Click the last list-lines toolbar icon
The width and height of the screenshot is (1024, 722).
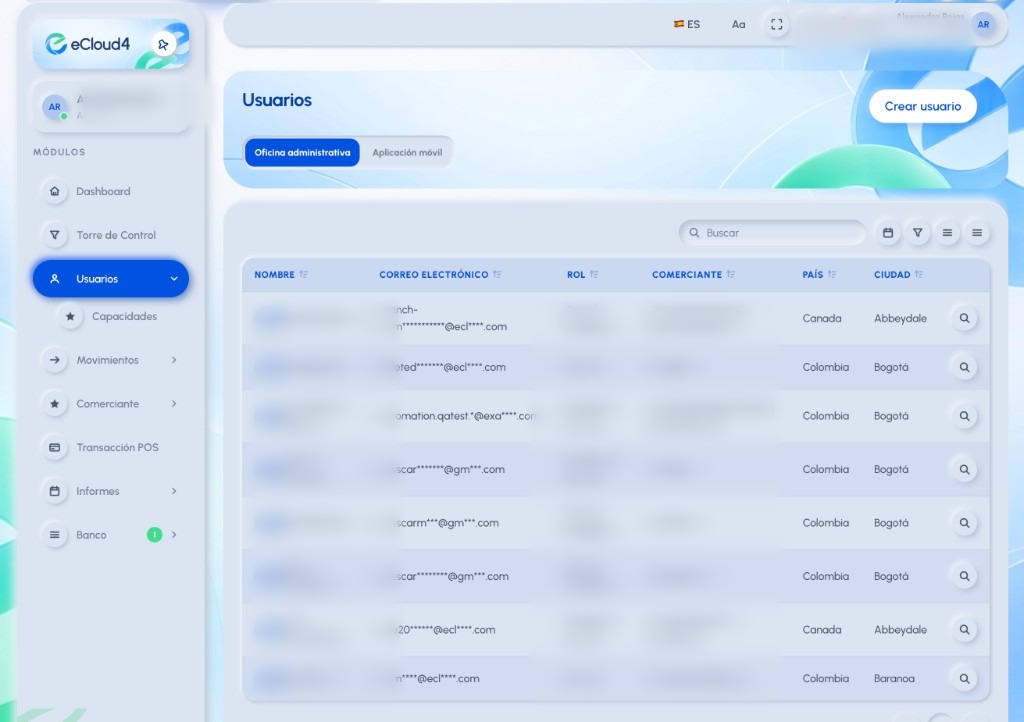tap(977, 232)
